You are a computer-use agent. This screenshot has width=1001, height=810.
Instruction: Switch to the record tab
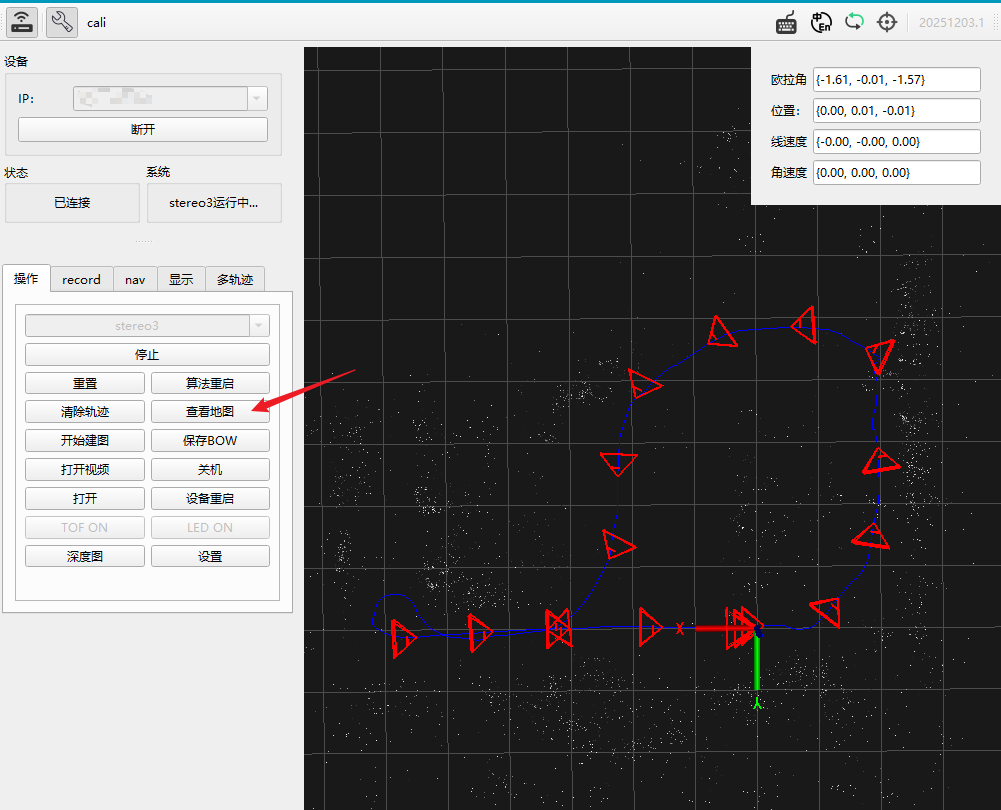coord(81,280)
